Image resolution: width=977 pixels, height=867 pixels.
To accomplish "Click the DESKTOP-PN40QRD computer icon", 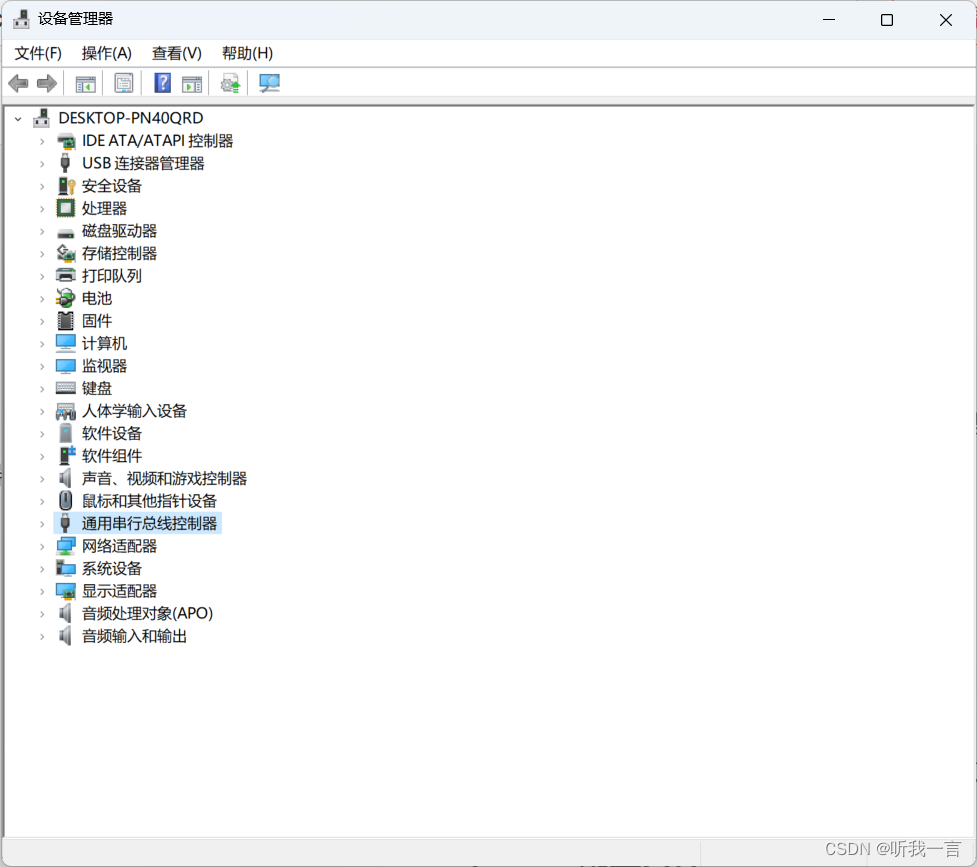I will (x=42, y=118).
